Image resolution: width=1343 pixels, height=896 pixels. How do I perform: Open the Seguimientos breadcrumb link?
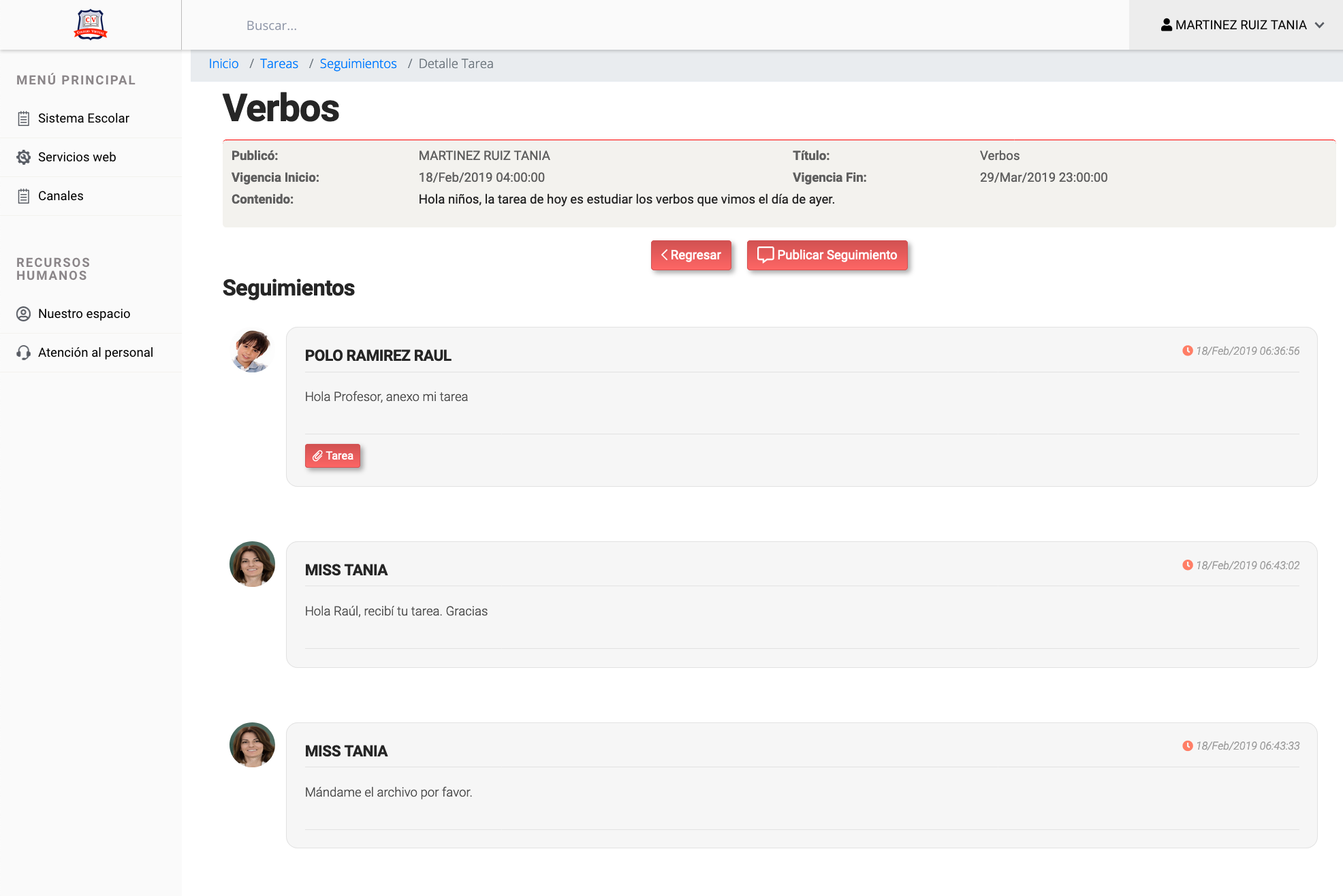359,63
